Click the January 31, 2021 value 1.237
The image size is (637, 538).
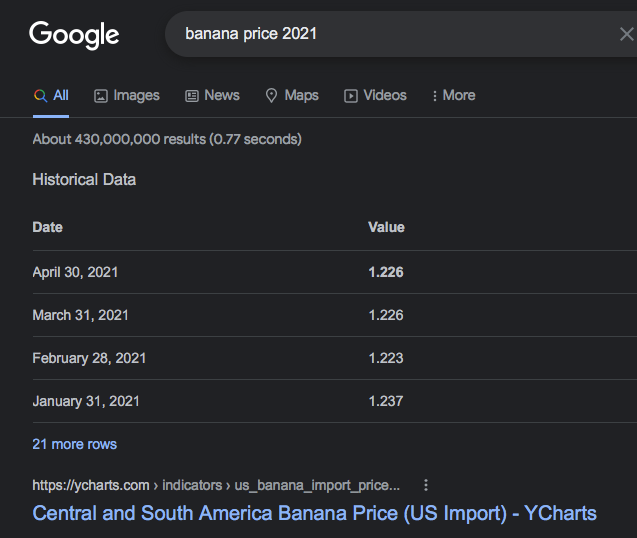tap(386, 401)
